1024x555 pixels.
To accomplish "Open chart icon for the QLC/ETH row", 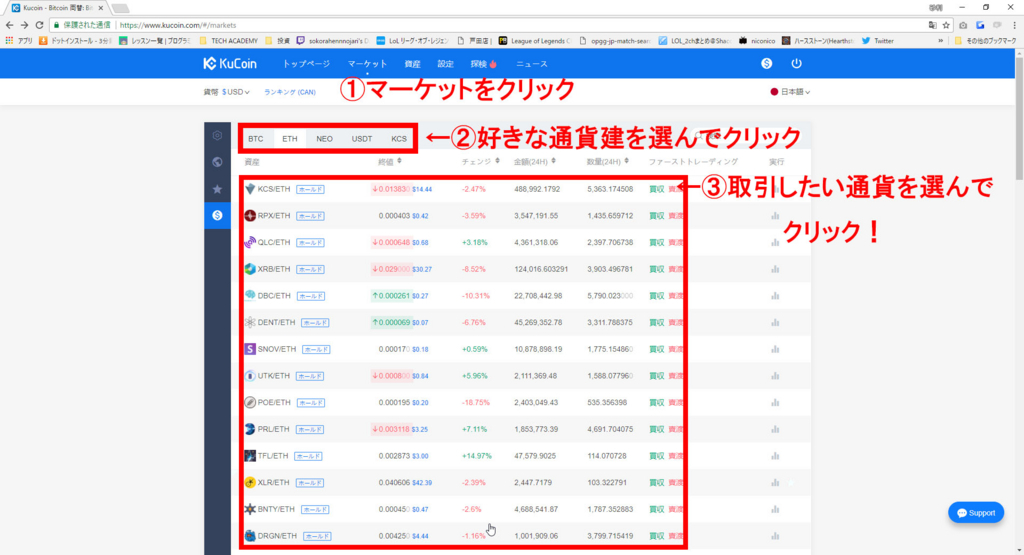I will click(x=775, y=242).
